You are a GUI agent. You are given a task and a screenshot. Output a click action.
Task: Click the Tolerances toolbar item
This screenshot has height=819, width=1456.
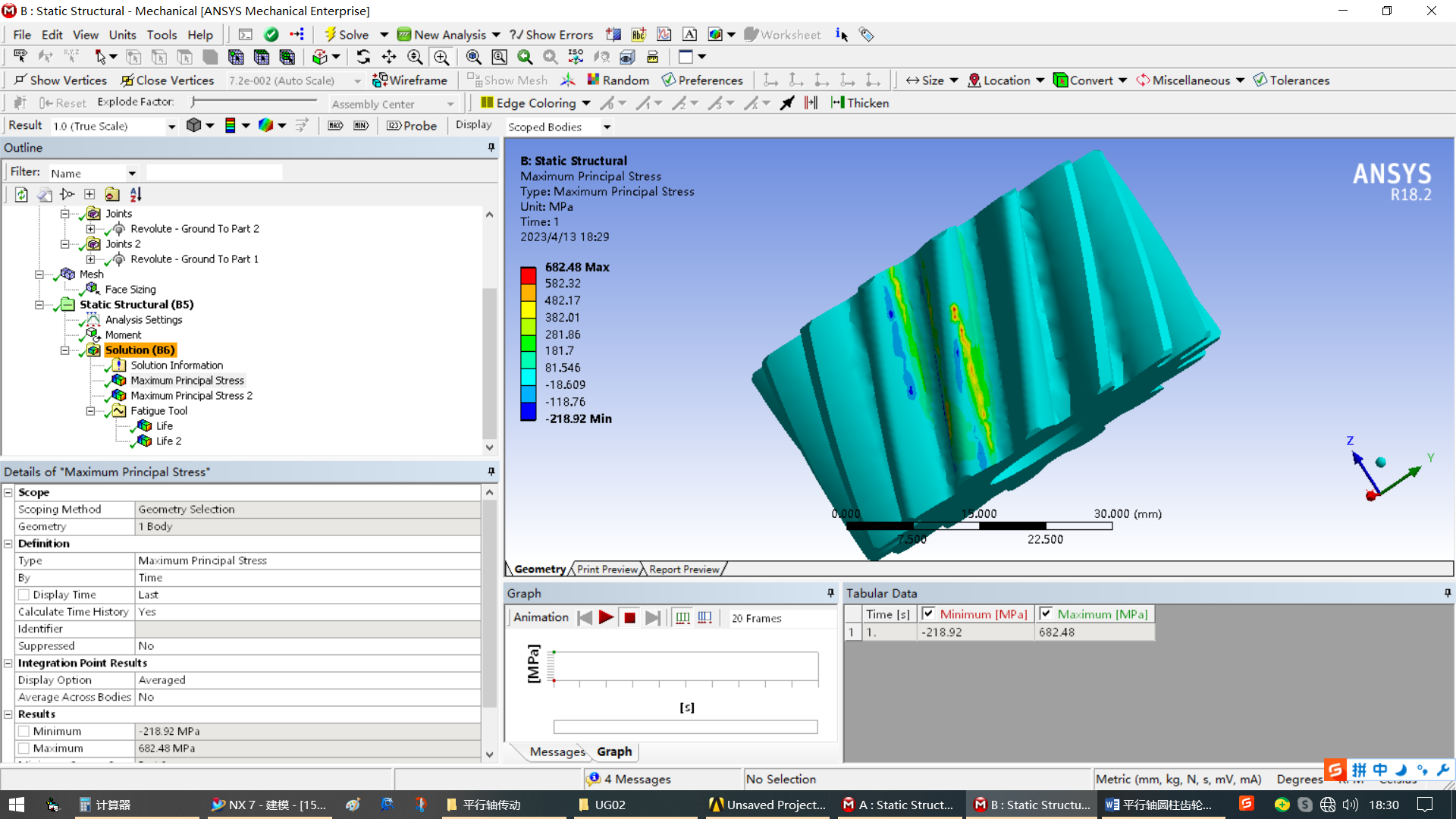coord(1291,80)
